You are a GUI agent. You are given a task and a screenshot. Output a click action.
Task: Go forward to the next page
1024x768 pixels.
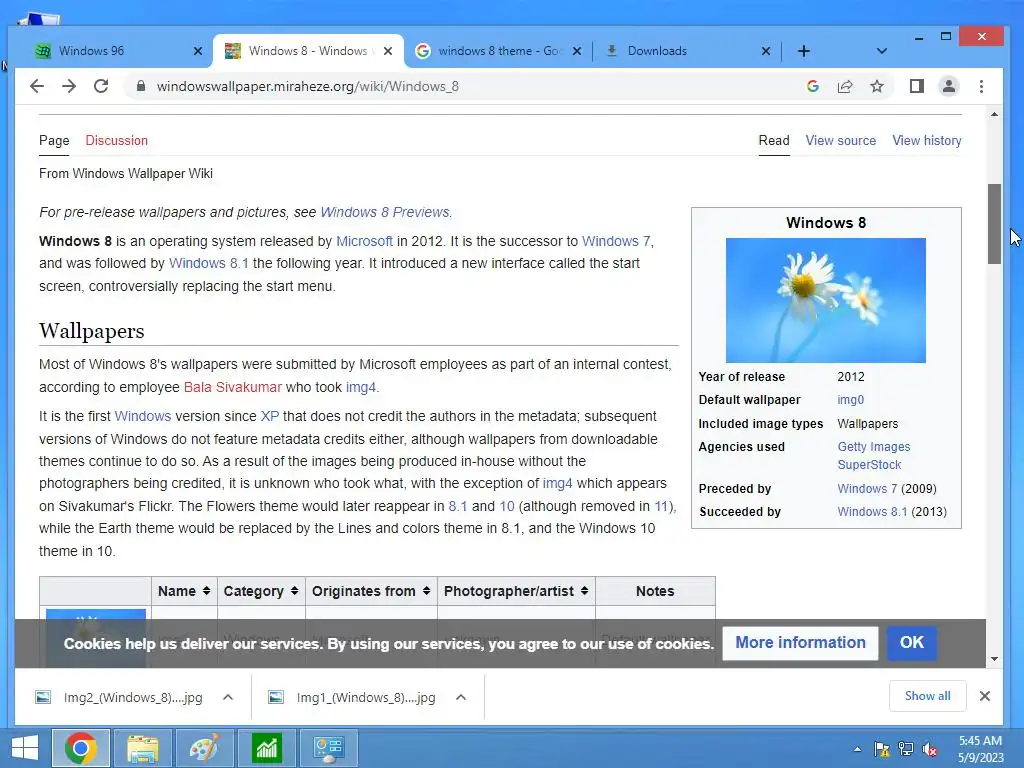69,86
